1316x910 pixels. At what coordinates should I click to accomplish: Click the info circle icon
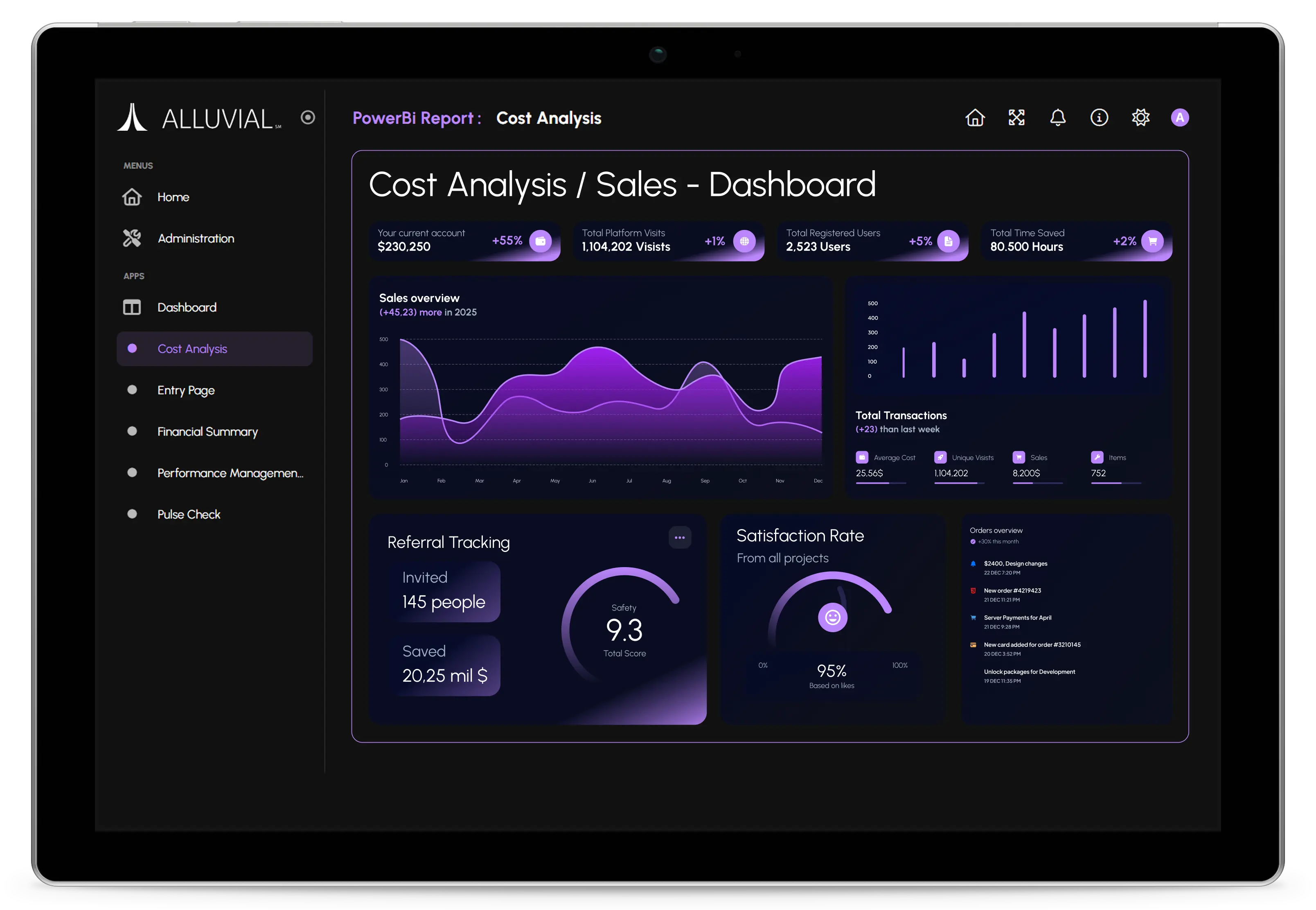pos(1100,117)
